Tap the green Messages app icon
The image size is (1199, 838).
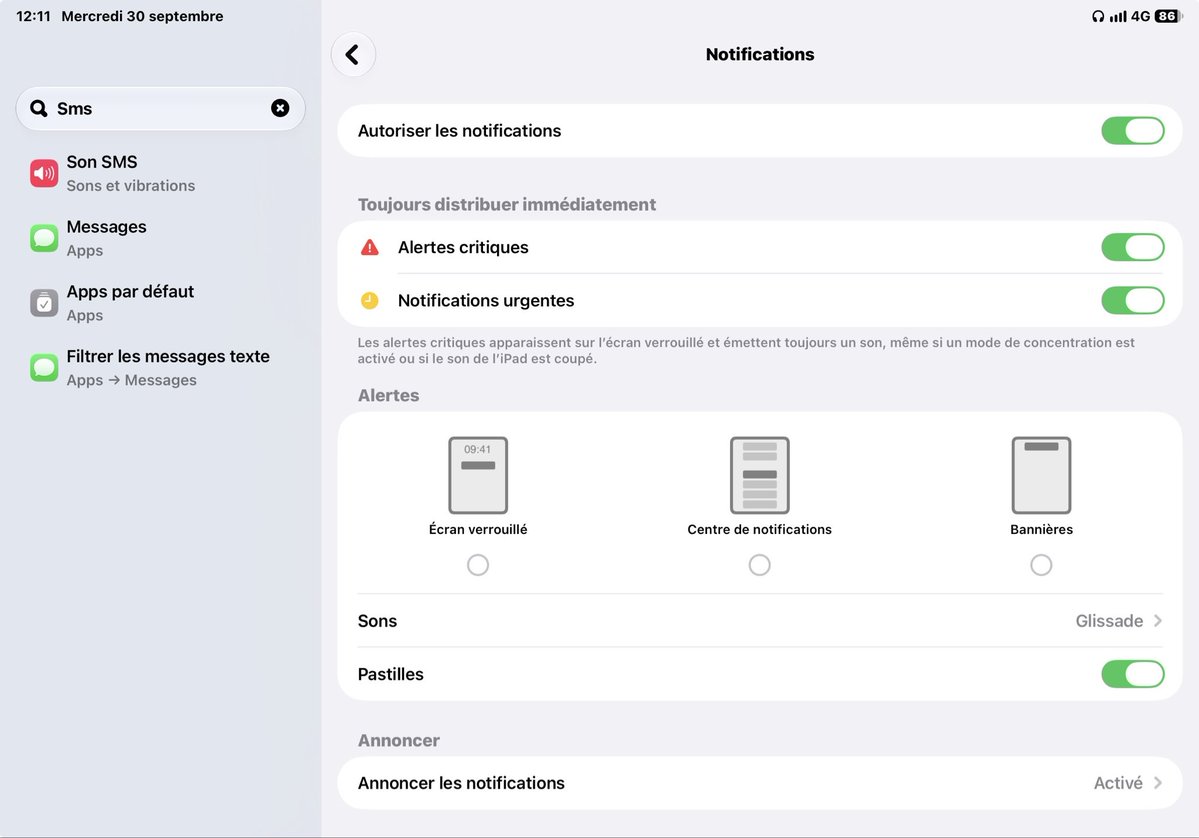44,239
